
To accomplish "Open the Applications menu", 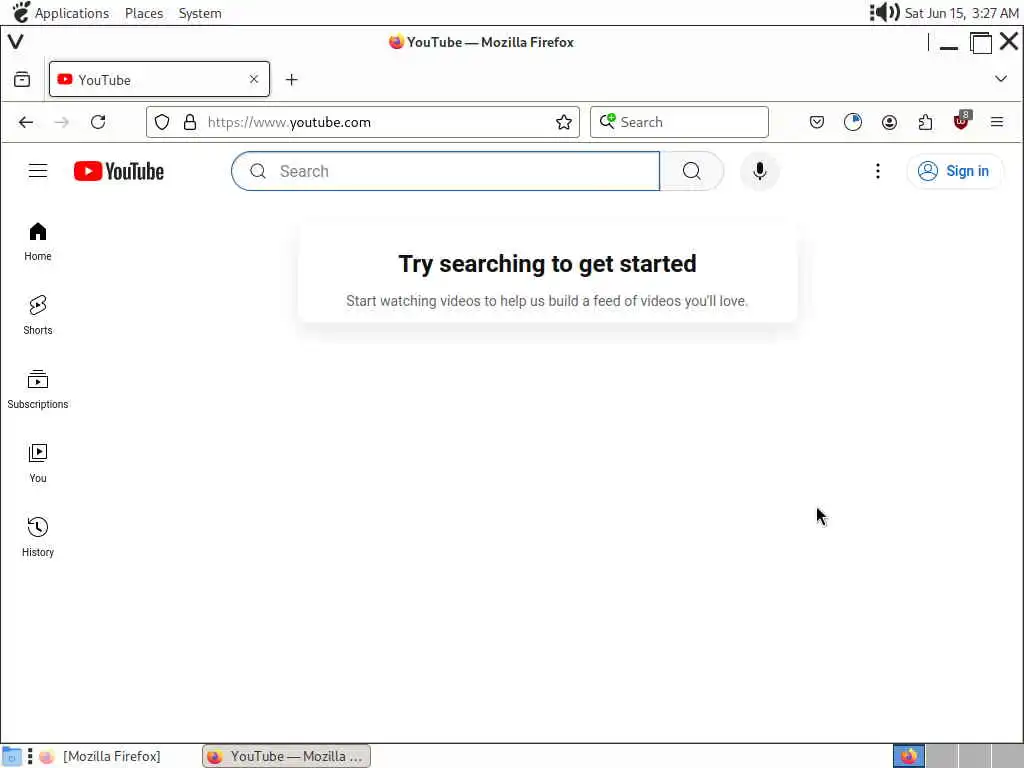I will point(71,13).
